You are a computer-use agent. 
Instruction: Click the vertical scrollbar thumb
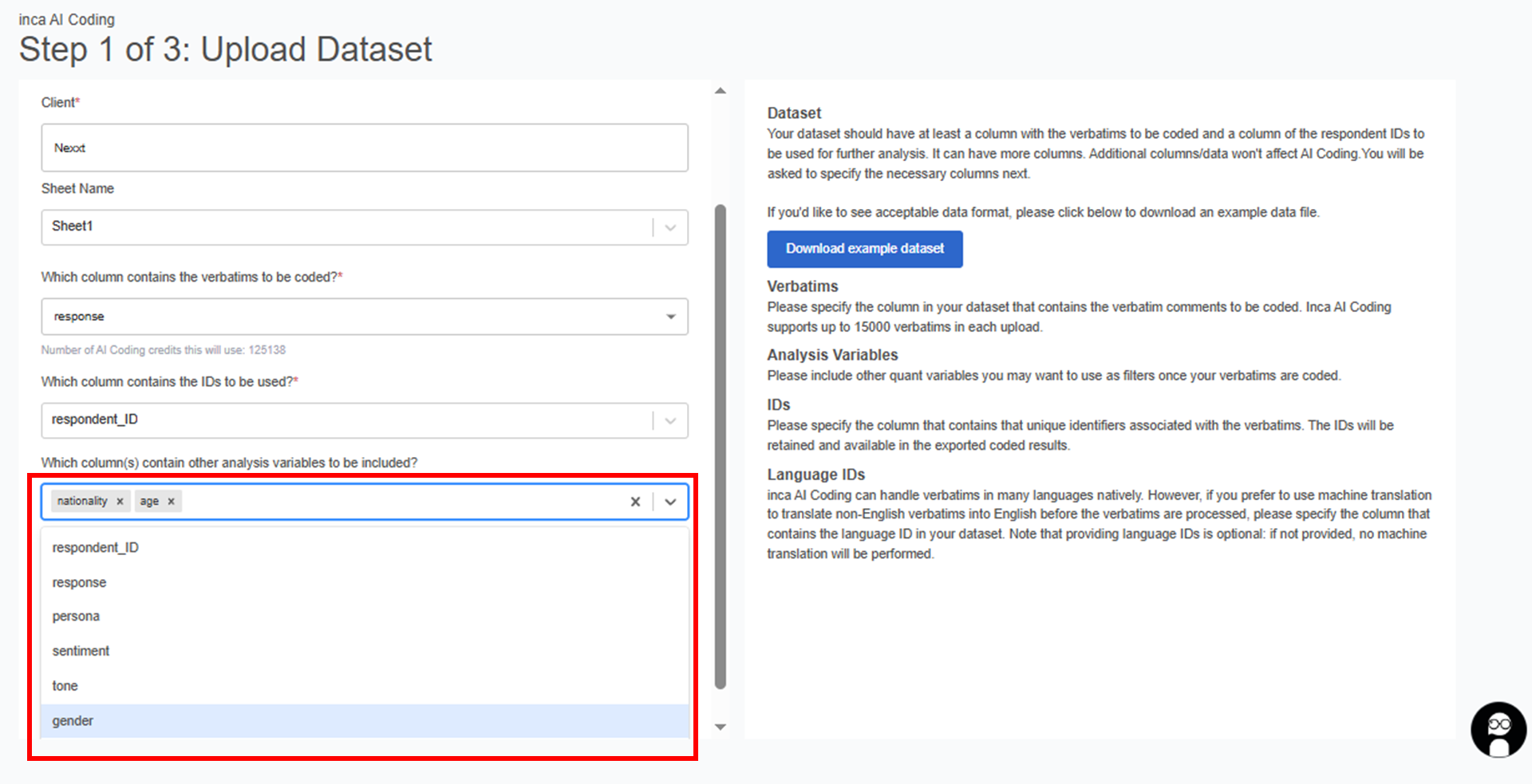click(x=721, y=447)
